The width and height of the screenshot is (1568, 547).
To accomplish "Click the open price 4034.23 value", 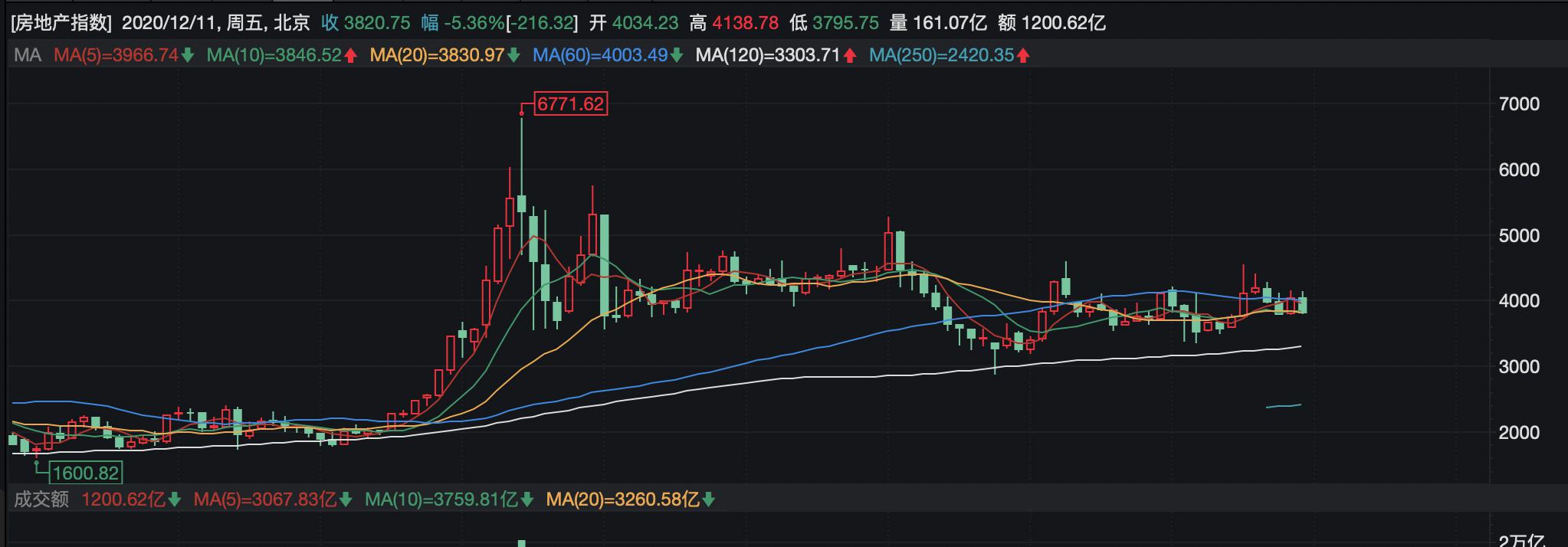I will pyautogui.click(x=645, y=23).
